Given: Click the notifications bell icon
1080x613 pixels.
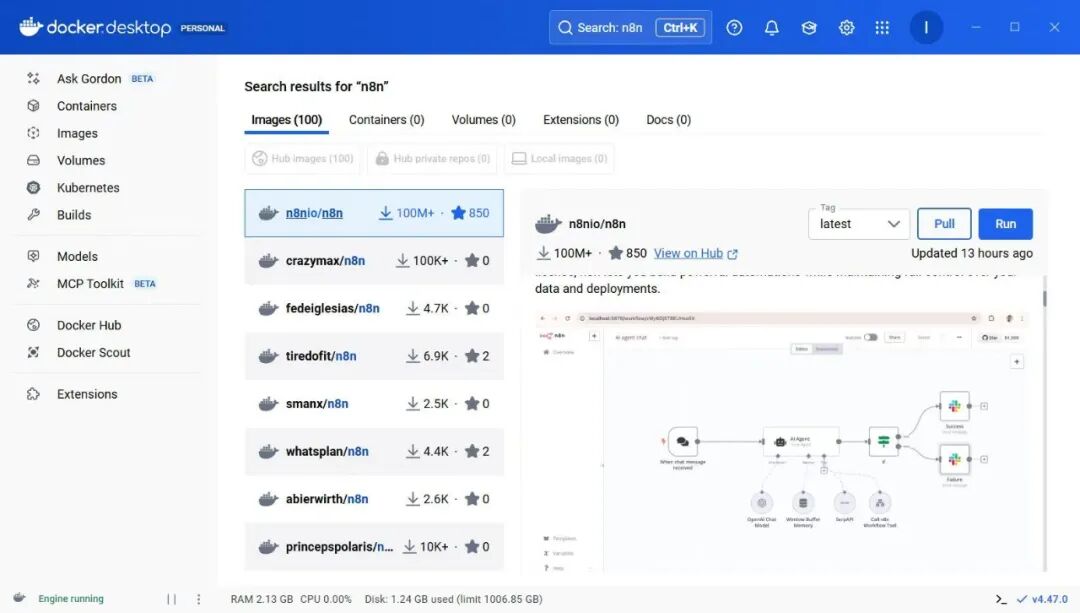Looking at the screenshot, I should (x=771, y=28).
